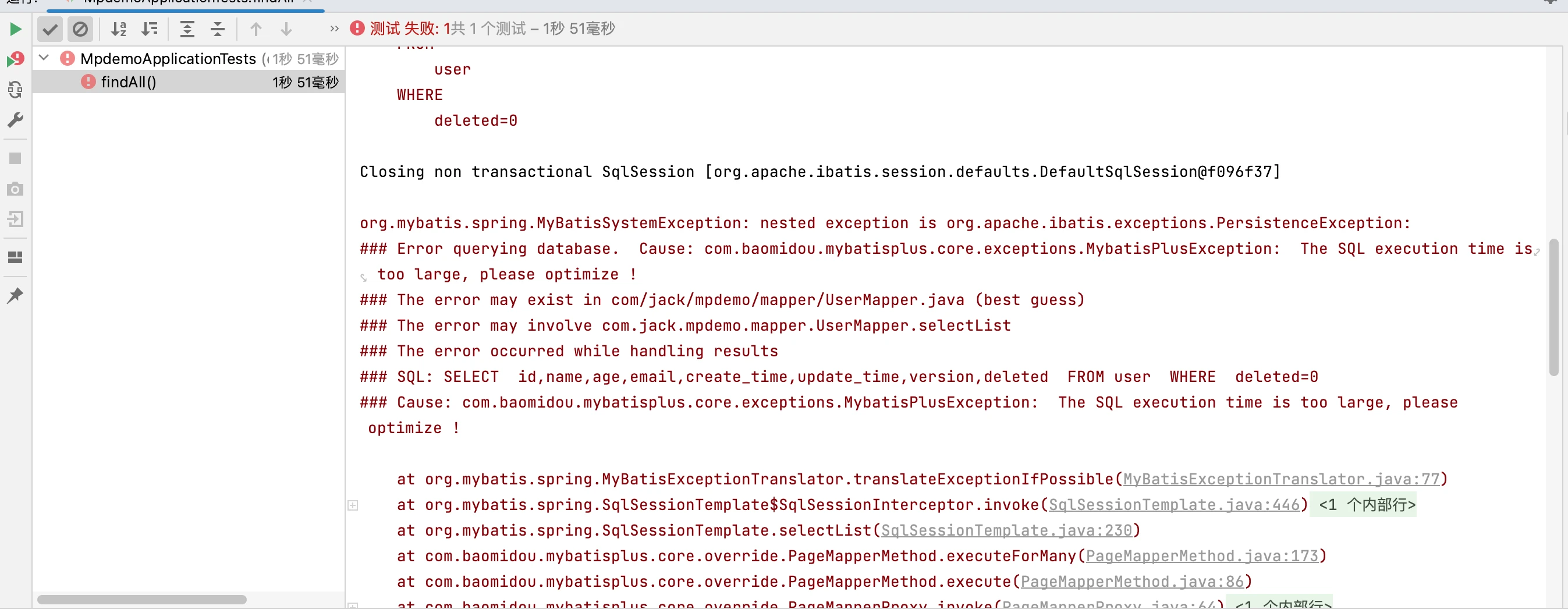Open run configuration wrench settings
This screenshot has width=1568, height=609.
[x=15, y=120]
